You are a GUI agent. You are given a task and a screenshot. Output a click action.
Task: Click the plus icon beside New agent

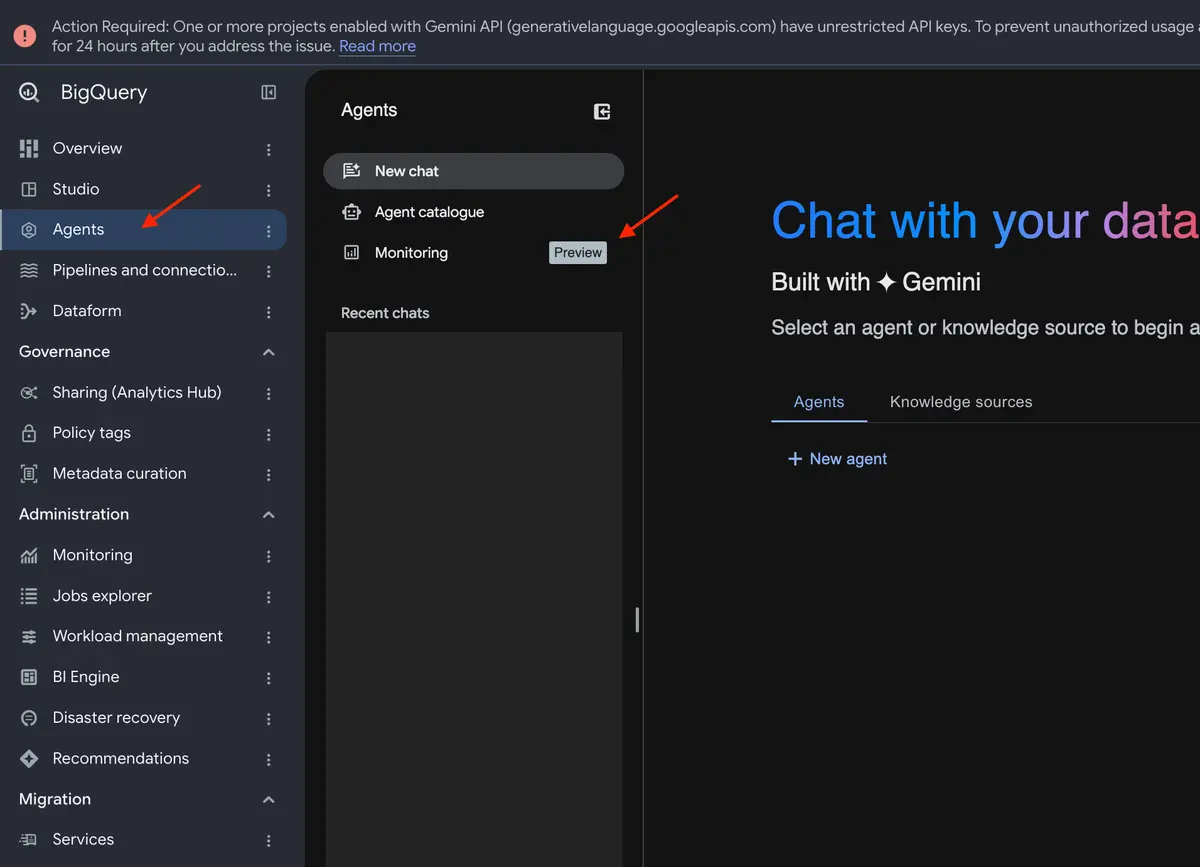pos(795,459)
